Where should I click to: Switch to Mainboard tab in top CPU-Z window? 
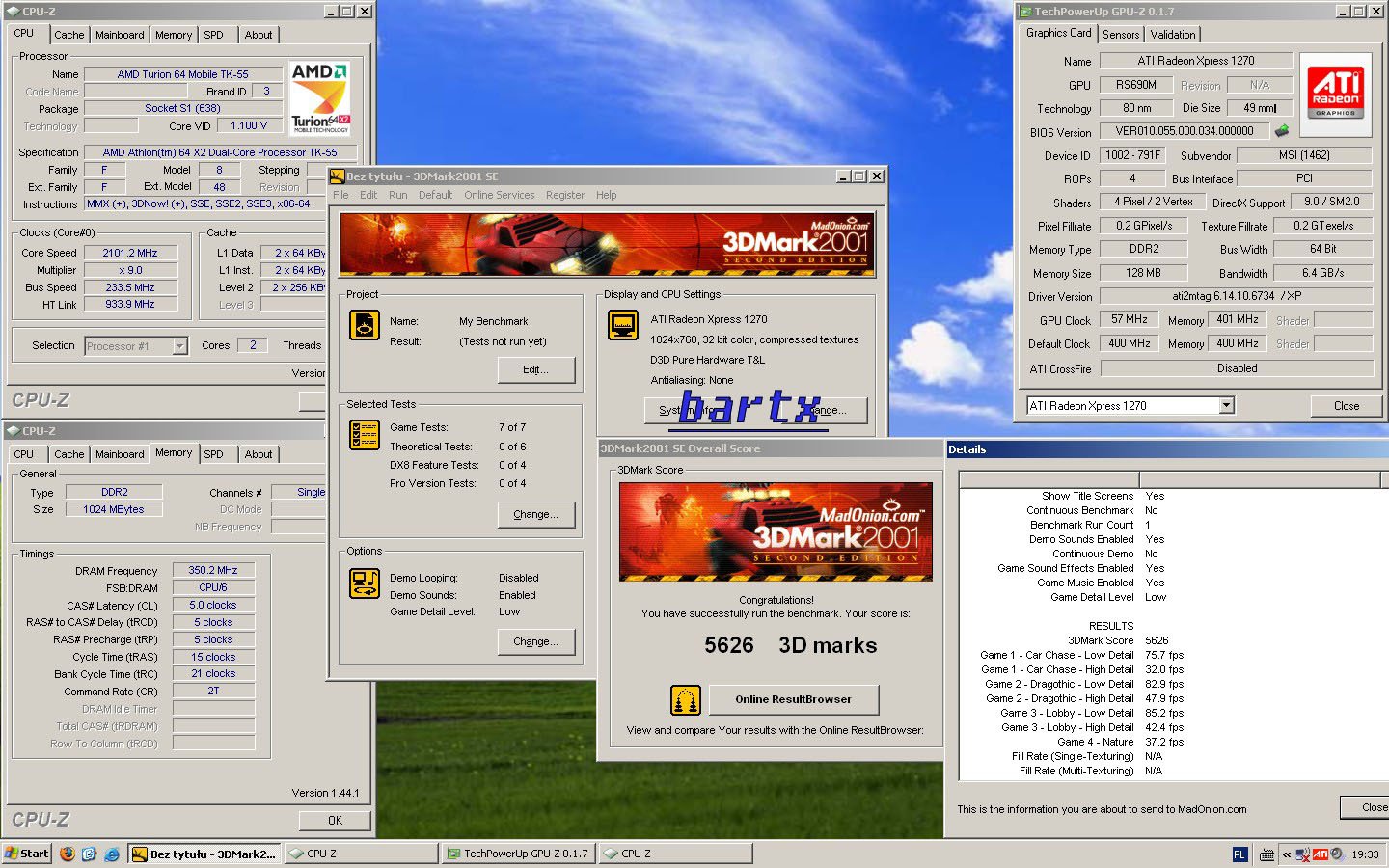[120, 35]
